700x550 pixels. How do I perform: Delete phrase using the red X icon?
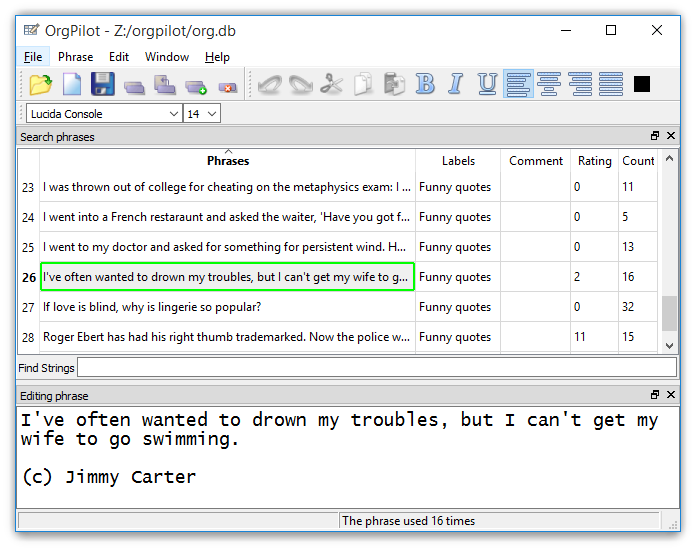[227, 88]
